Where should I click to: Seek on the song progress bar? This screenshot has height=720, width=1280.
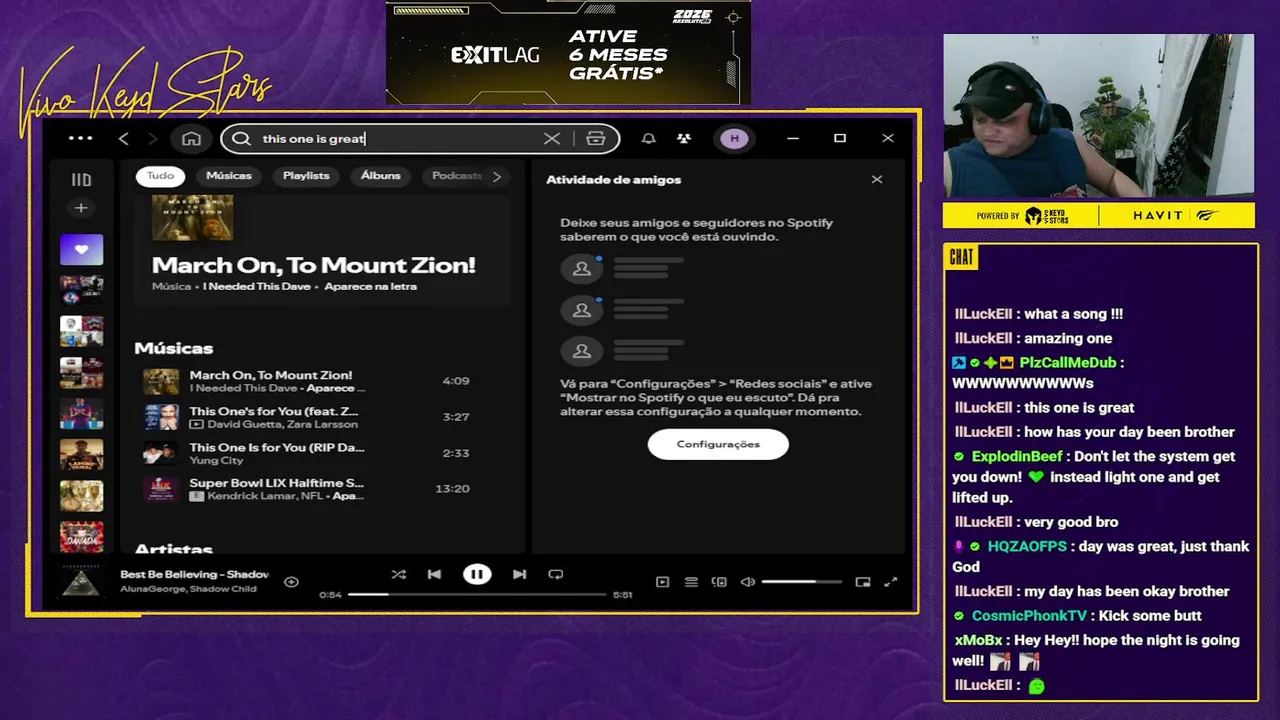(477, 594)
